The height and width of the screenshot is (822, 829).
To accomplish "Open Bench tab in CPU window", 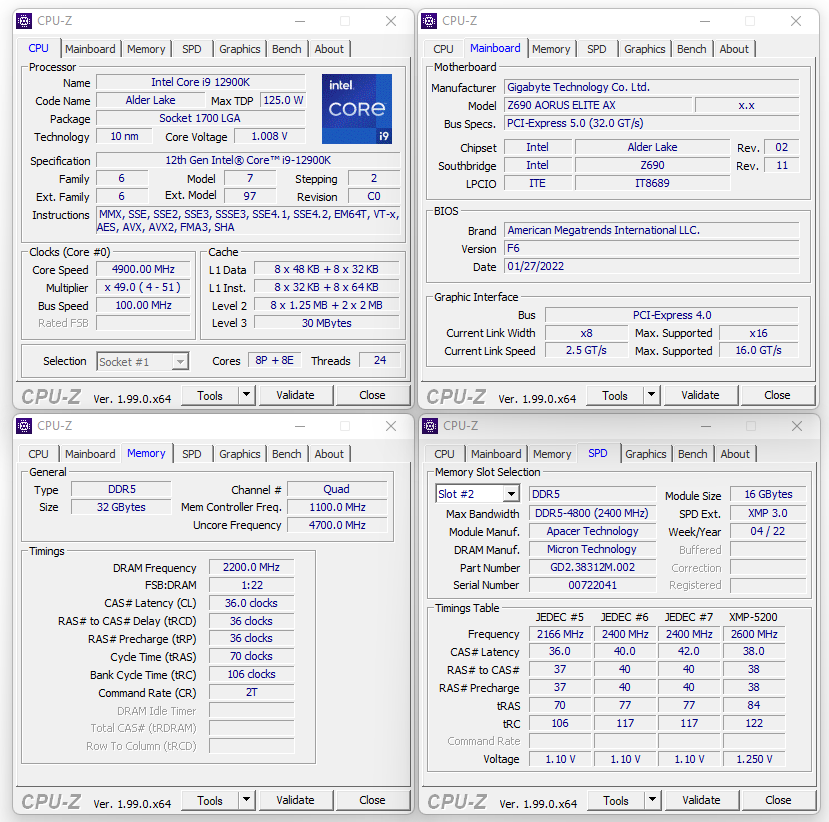I will point(287,49).
